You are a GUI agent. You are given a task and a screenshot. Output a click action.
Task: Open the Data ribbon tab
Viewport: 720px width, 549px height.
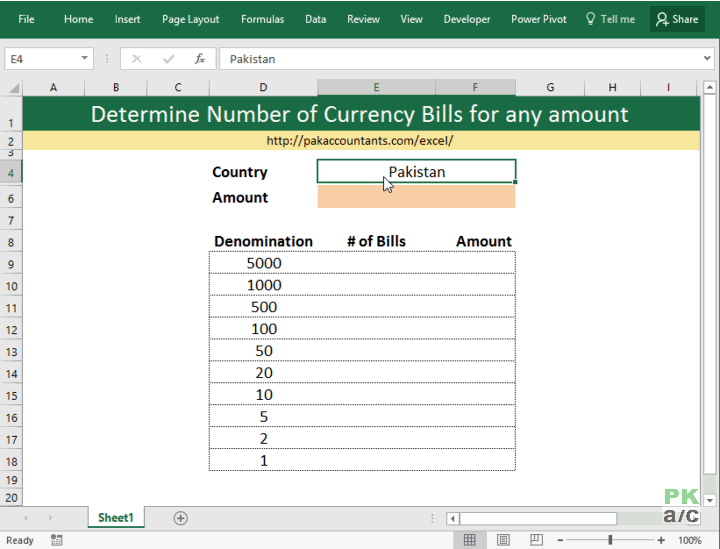coord(315,19)
